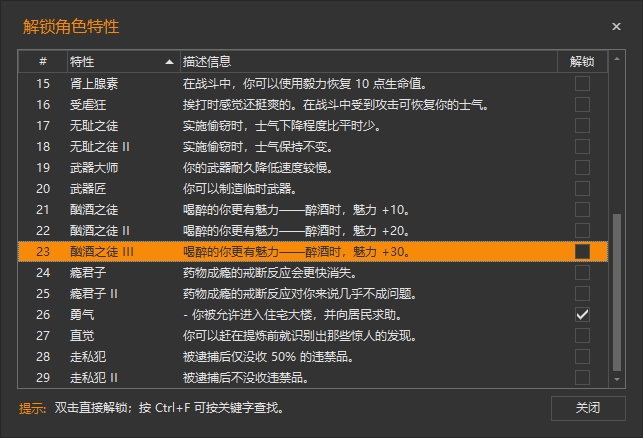The image size is (643, 438).
Task: Check unlock box for 走私犯 II
Action: pos(582,378)
